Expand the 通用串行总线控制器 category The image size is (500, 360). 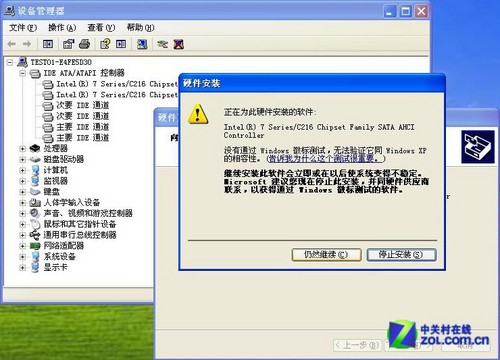[22, 235]
